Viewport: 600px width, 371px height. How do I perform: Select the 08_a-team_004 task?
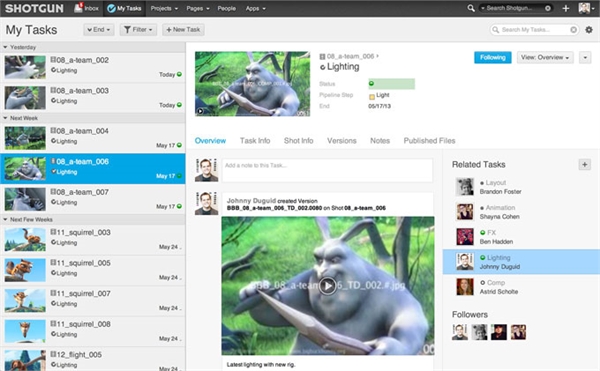(x=93, y=138)
